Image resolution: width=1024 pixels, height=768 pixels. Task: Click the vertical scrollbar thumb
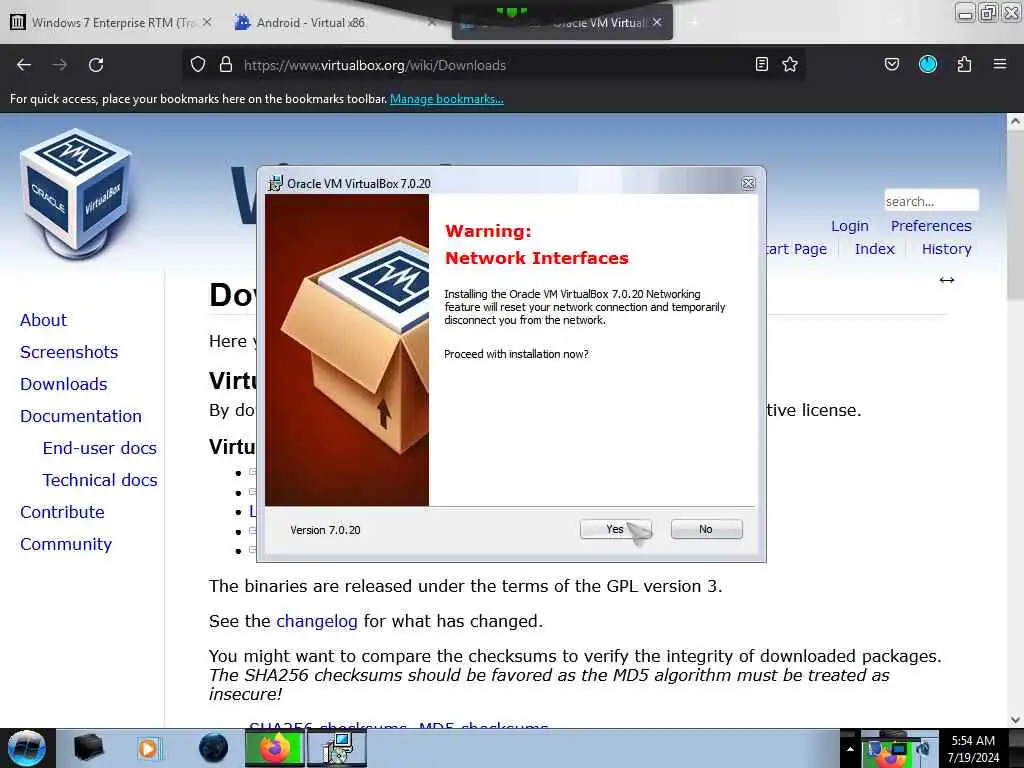(1015, 216)
